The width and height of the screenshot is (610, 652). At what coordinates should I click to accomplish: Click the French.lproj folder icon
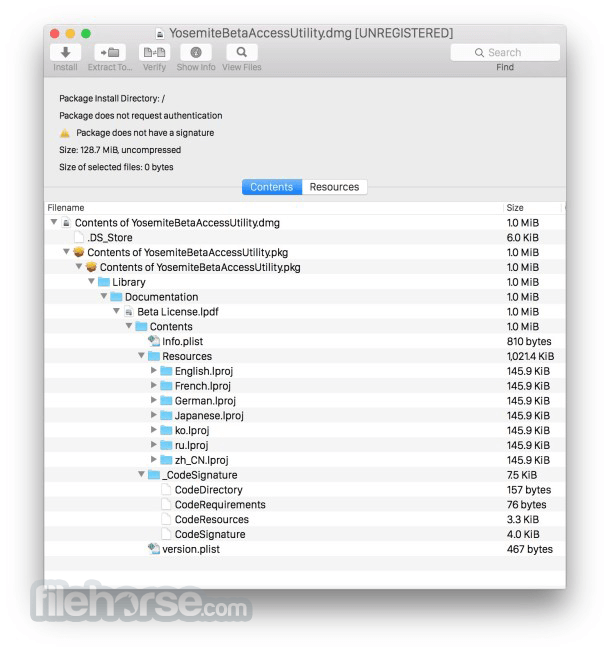coord(166,386)
